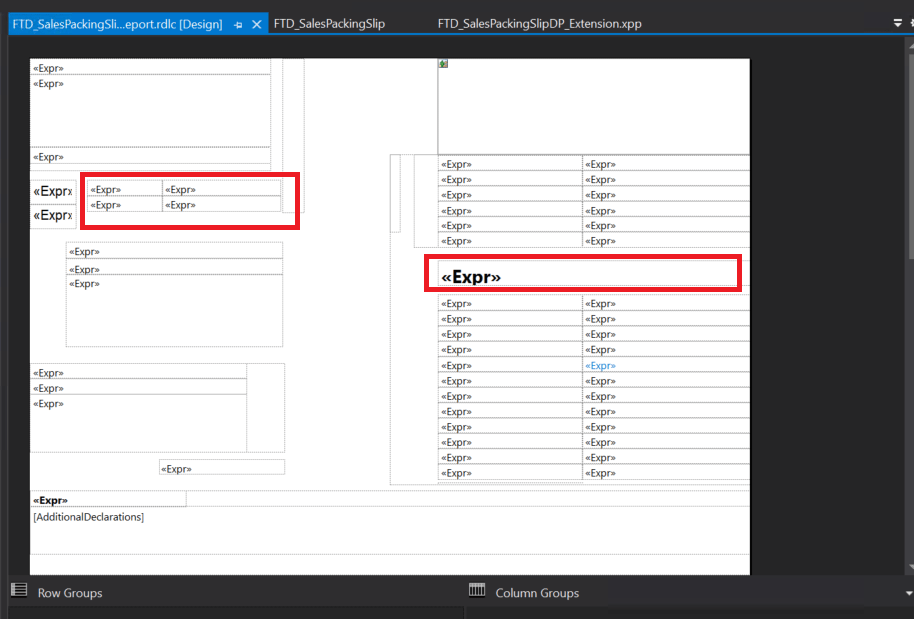This screenshot has width=914, height=619.
Task: Click the Column Groups label
Action: pos(537,593)
